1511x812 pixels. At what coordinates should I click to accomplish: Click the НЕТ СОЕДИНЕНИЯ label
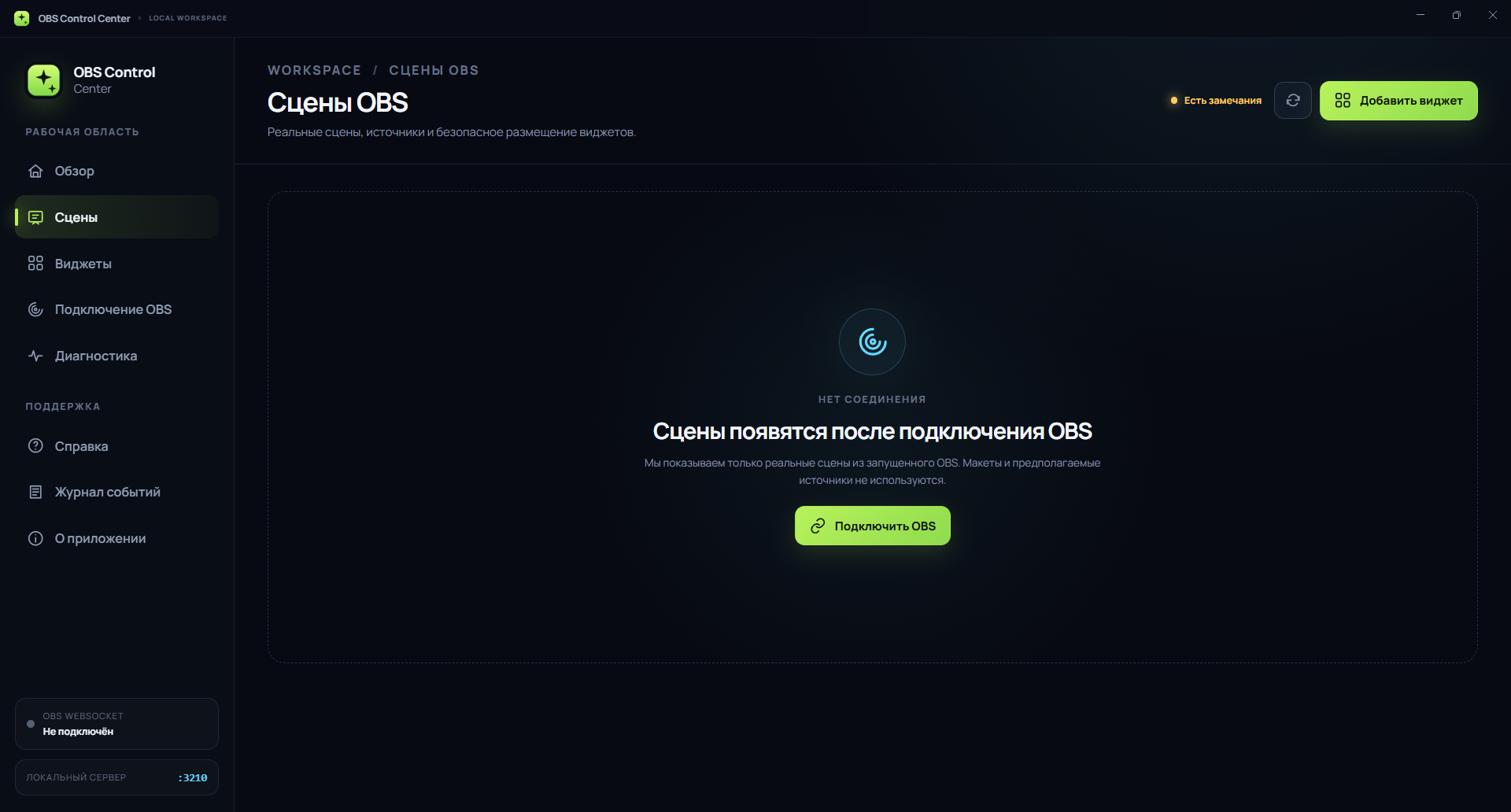click(x=872, y=400)
